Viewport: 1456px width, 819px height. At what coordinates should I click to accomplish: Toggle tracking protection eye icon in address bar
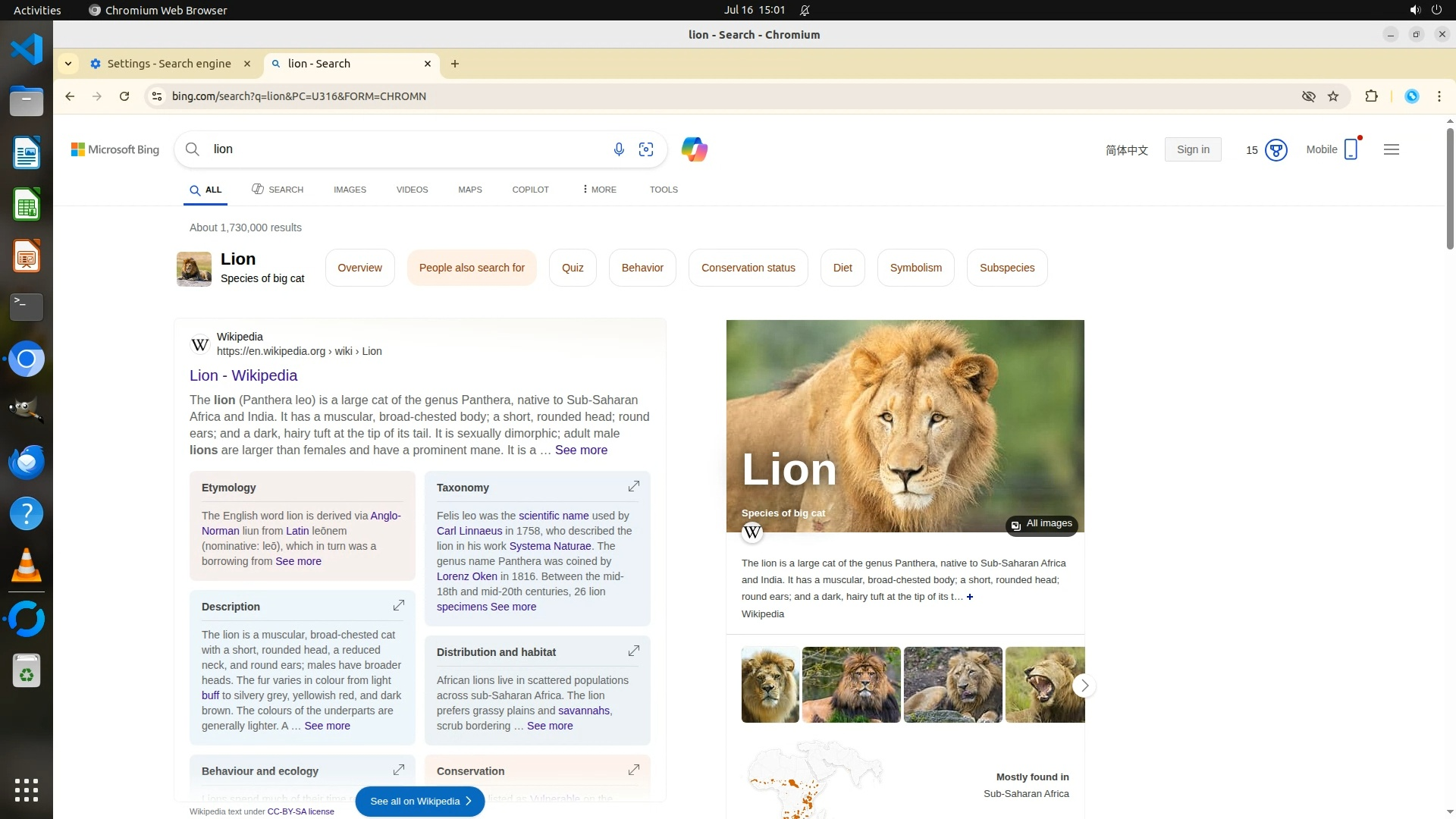coord(1308,96)
